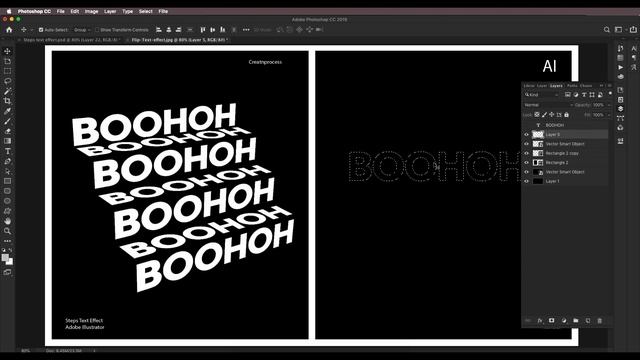640x360 pixels.
Task: Select the Lasso tool
Action: pos(7,81)
